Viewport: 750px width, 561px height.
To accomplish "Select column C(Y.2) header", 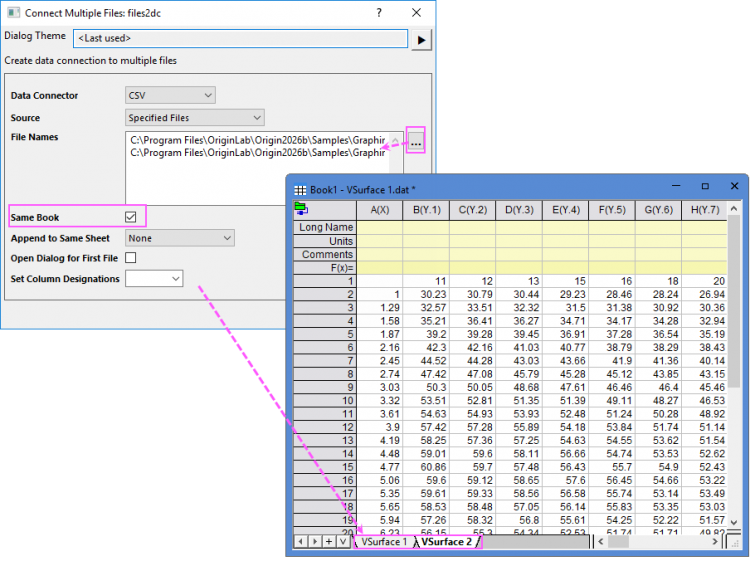I will pos(473,210).
